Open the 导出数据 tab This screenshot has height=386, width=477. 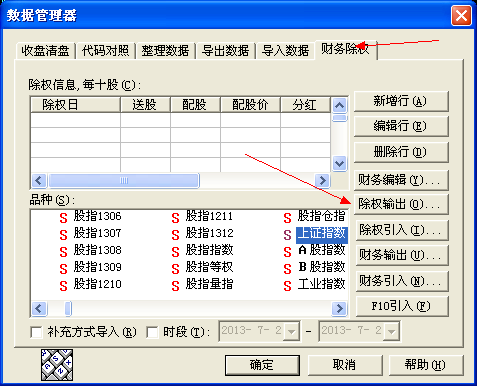tap(225, 51)
